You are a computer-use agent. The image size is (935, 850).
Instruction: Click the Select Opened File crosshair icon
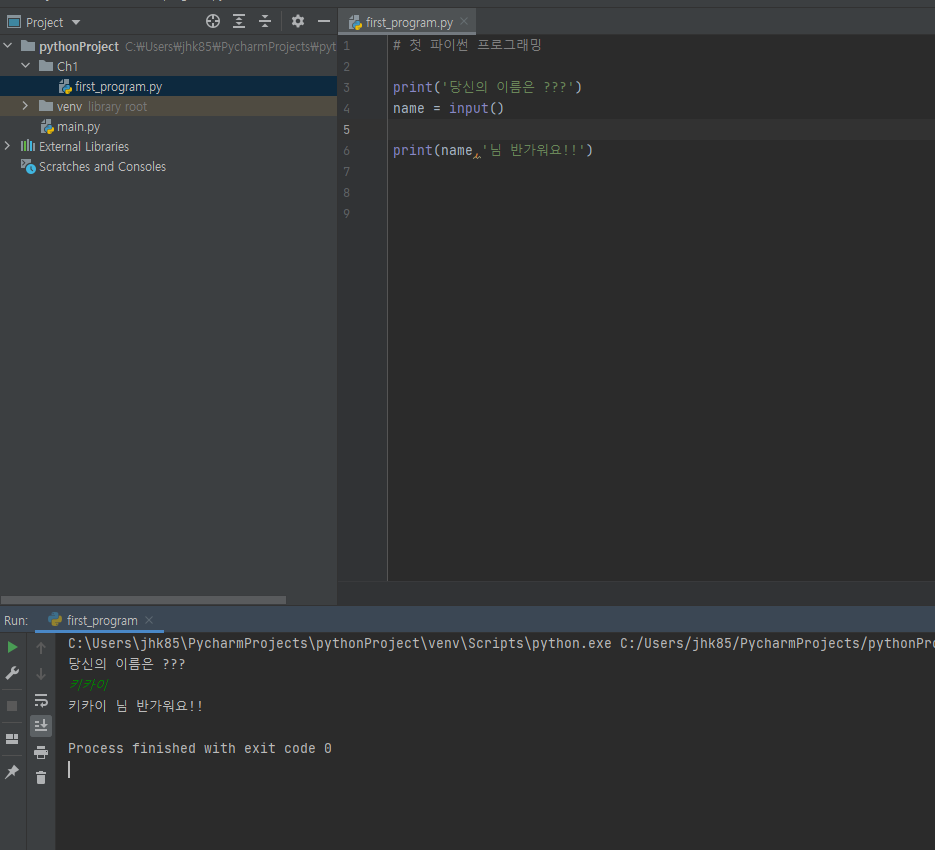tap(213, 22)
